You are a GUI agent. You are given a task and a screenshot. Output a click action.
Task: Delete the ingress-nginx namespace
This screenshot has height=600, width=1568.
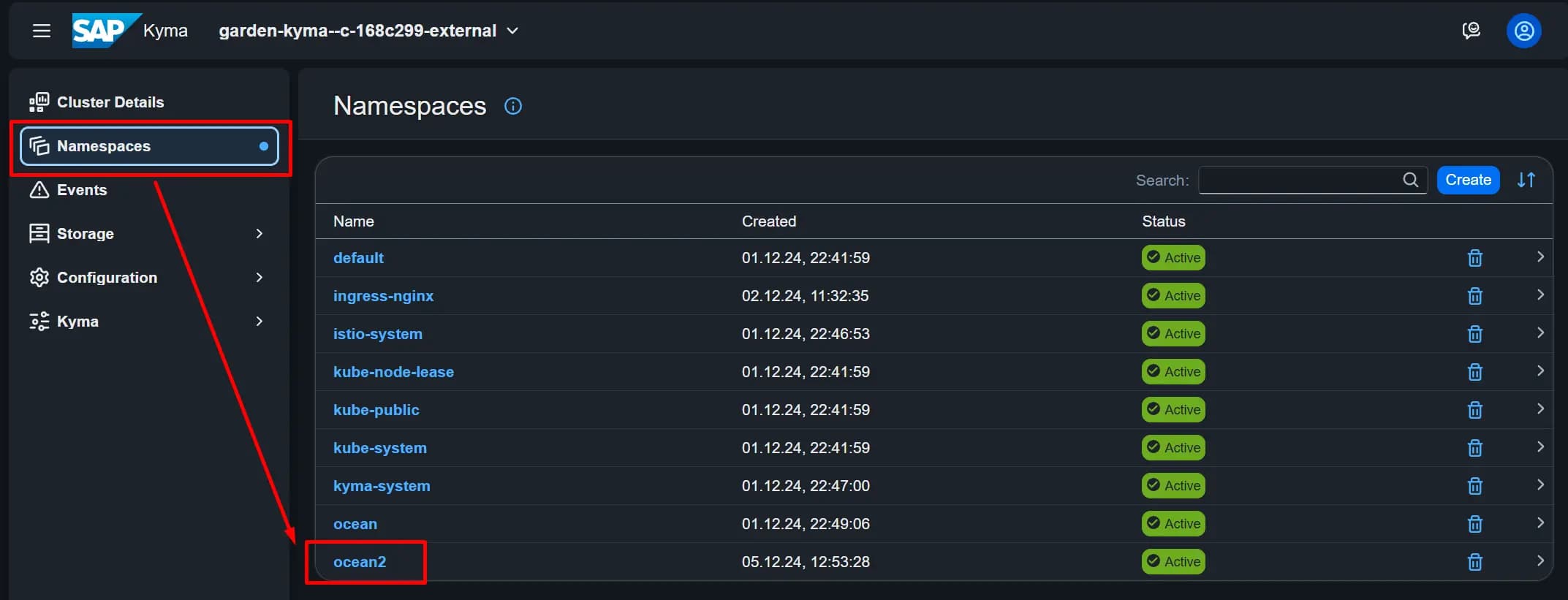1475,296
